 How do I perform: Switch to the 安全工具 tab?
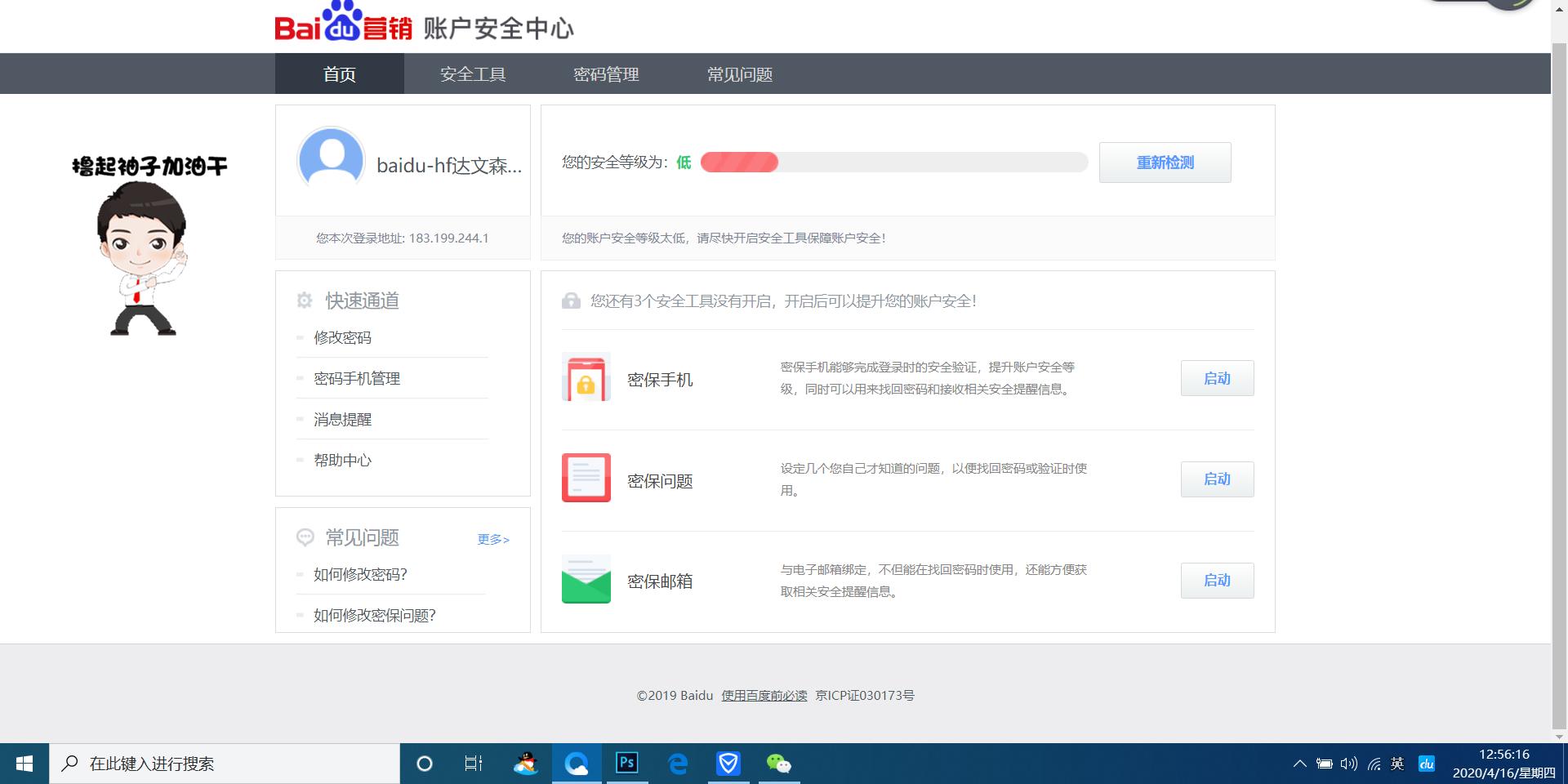473,73
